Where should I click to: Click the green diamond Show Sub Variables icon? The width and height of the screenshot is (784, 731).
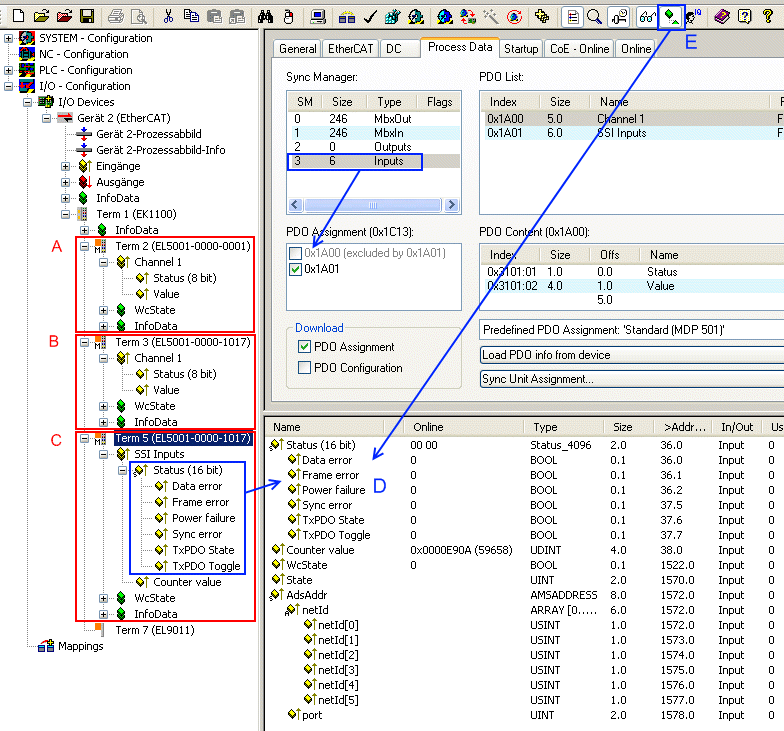coord(670,18)
